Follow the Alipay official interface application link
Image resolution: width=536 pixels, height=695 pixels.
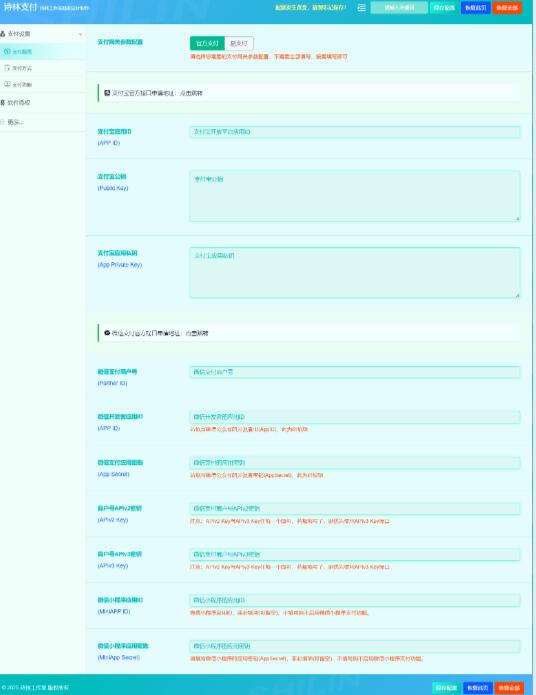(x=192, y=93)
